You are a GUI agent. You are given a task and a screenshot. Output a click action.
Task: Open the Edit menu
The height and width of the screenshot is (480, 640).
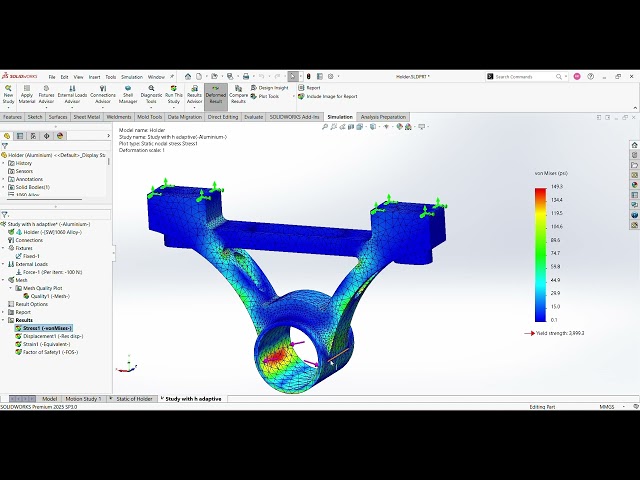[64, 77]
